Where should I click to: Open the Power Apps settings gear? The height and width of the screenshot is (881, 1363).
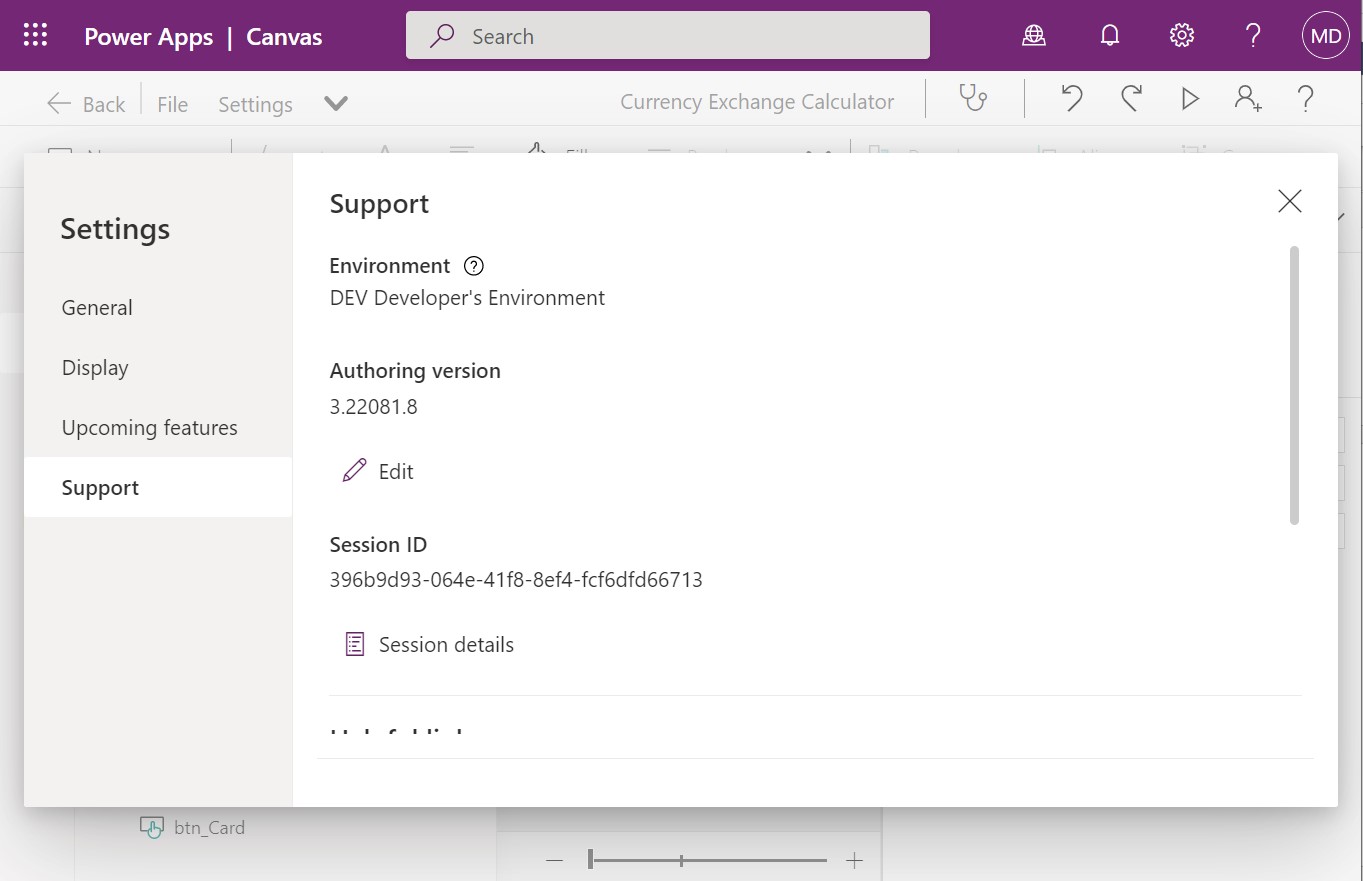click(1181, 35)
